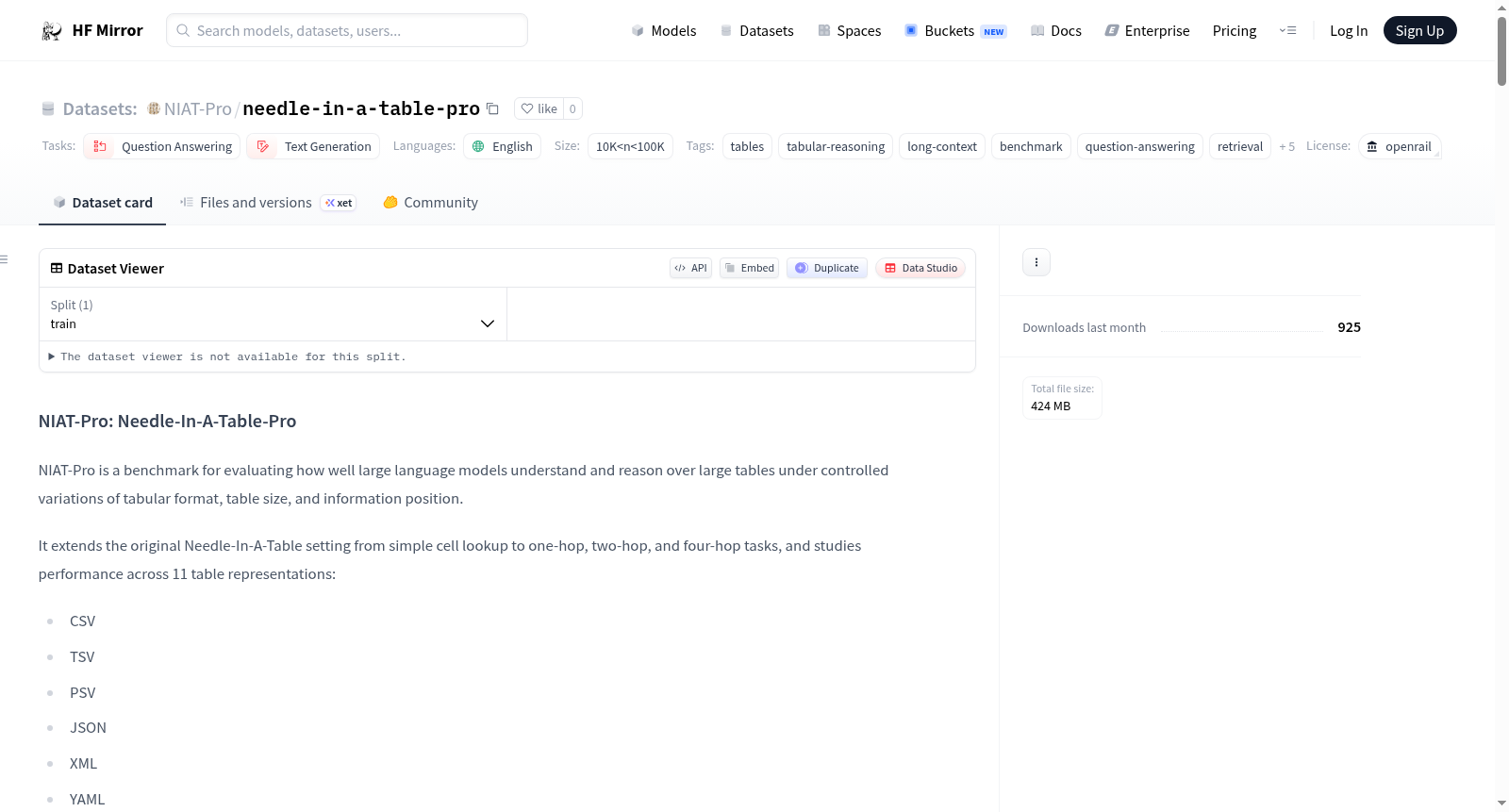This screenshot has height=812, width=1509.
Task: Click the Sign Up button
Action: pyautogui.click(x=1419, y=30)
